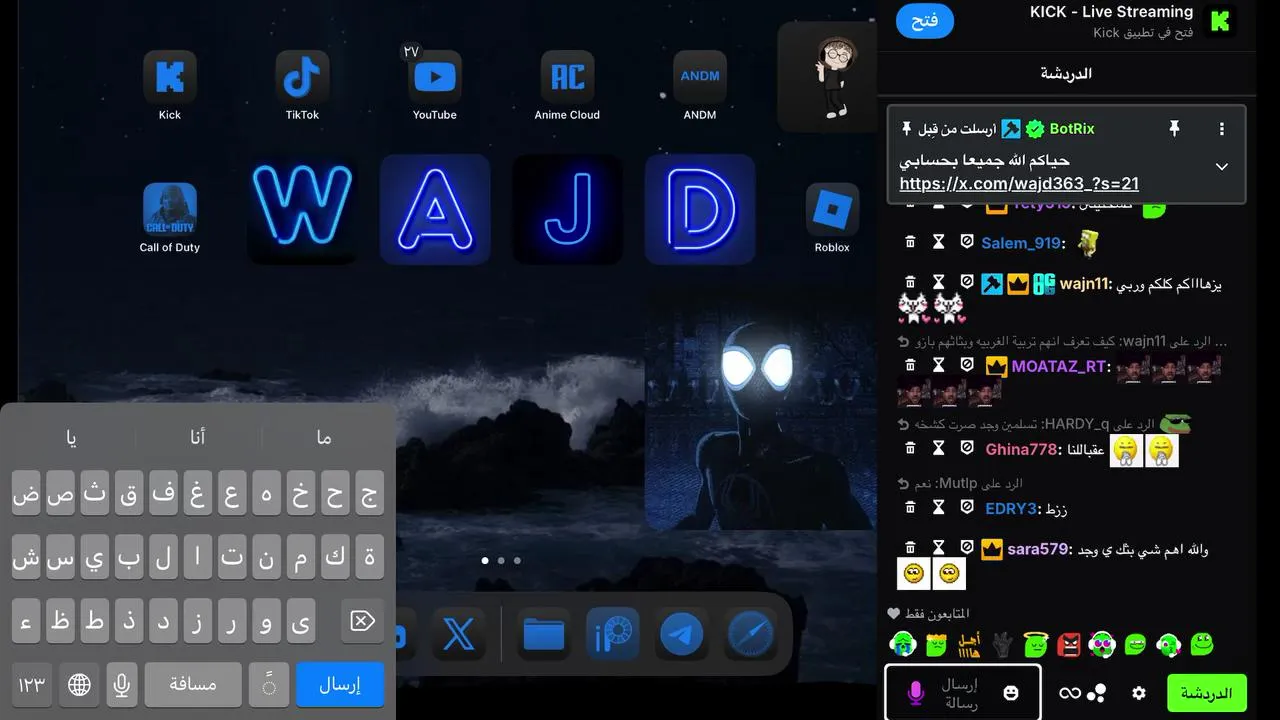Open the Files app in dock
This screenshot has width=1280, height=720.
pos(544,635)
